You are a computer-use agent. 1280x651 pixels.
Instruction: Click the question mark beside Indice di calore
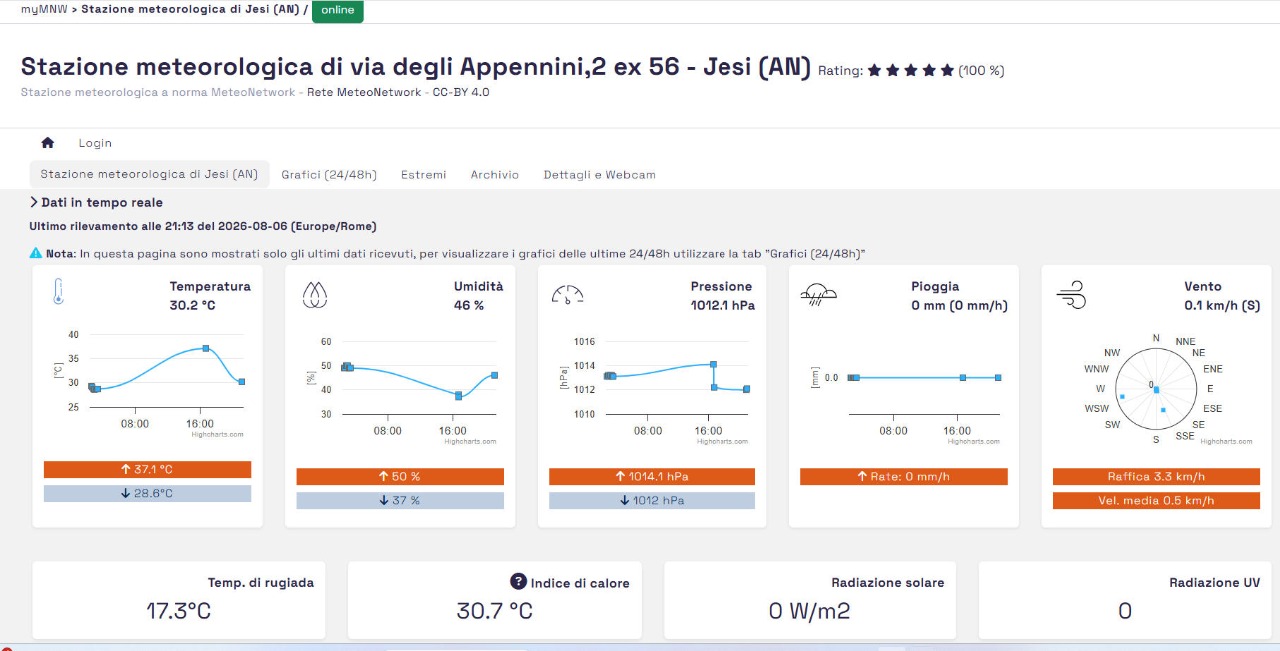point(518,582)
